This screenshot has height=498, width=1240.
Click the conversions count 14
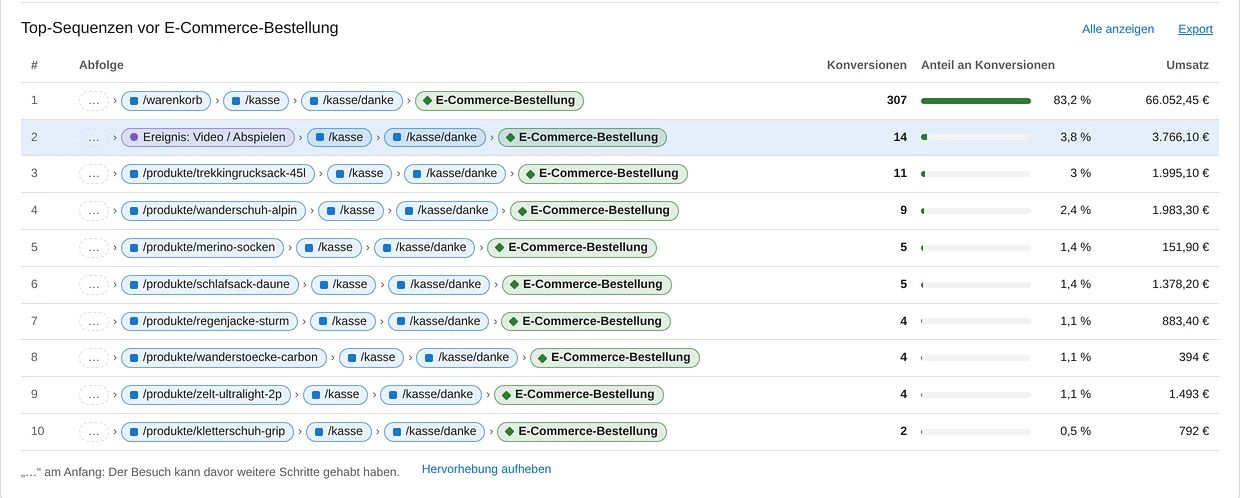coord(901,137)
